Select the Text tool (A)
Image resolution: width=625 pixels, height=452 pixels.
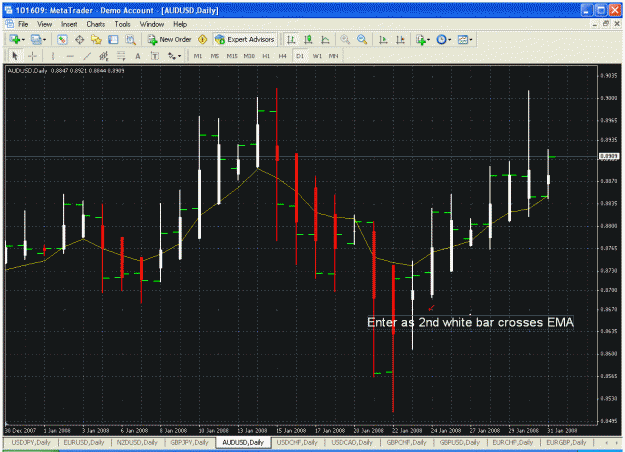tap(138, 56)
